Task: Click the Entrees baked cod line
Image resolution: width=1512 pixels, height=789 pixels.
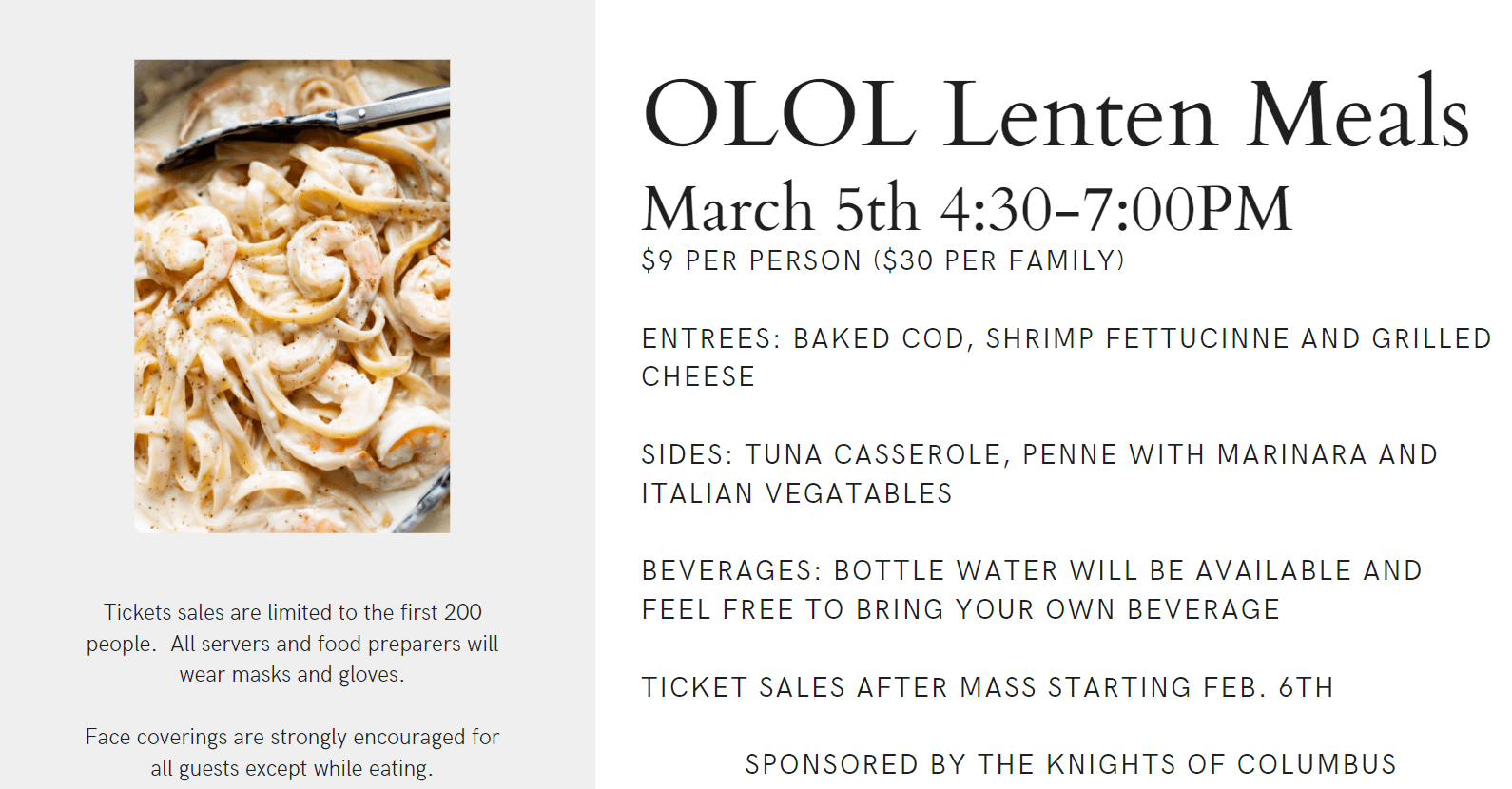Action: click(1067, 338)
